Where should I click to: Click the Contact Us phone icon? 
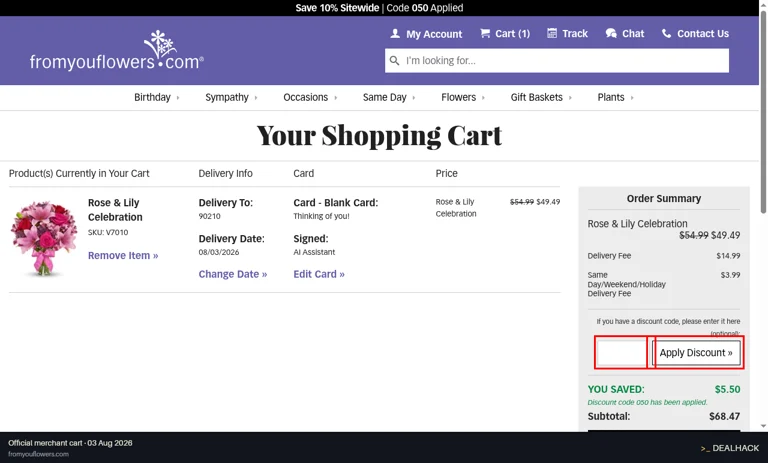[x=666, y=33]
